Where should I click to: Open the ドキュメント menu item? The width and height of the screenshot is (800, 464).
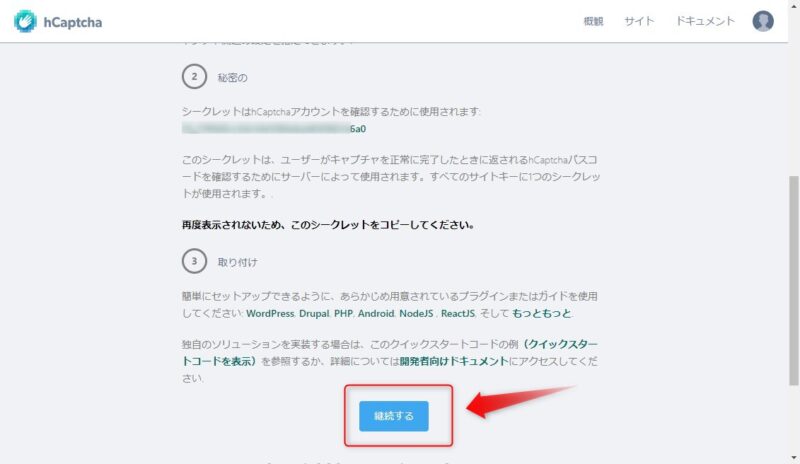[x=705, y=21]
